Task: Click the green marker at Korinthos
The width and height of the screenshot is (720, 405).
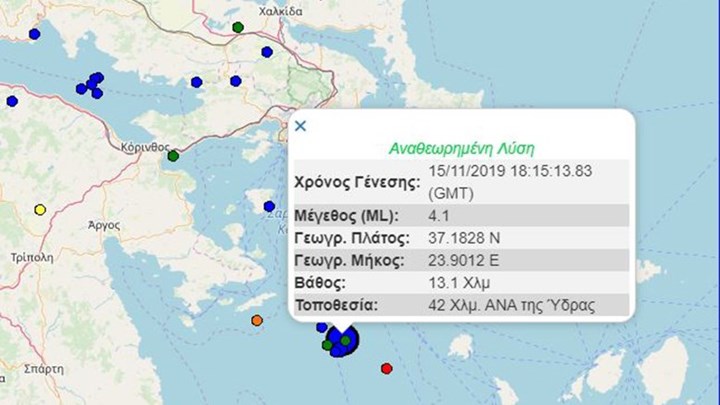Action: point(173,156)
